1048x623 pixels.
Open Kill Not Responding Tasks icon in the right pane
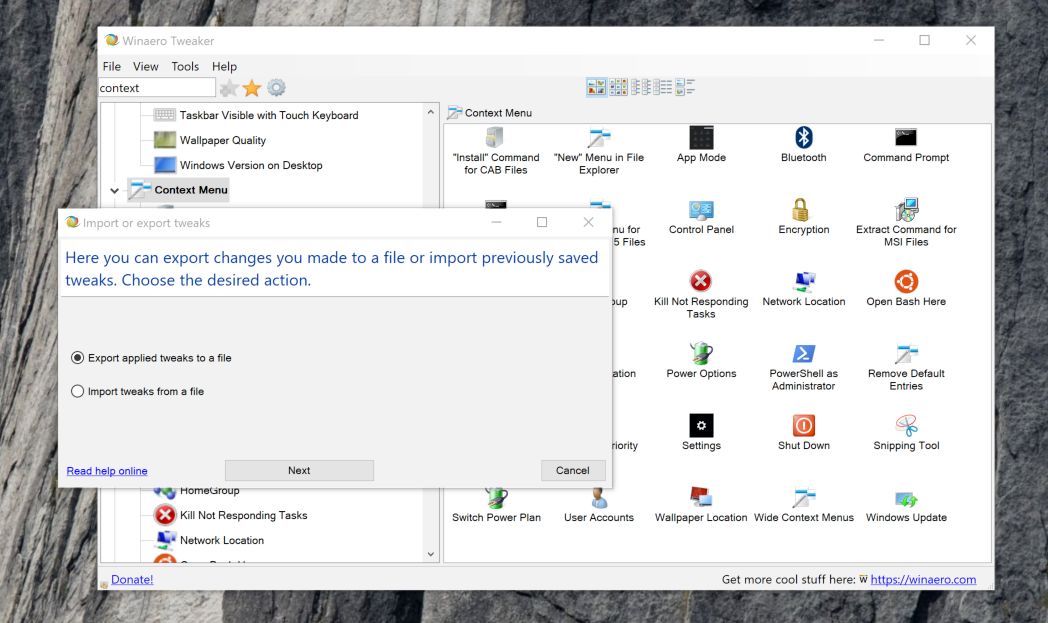click(701, 295)
